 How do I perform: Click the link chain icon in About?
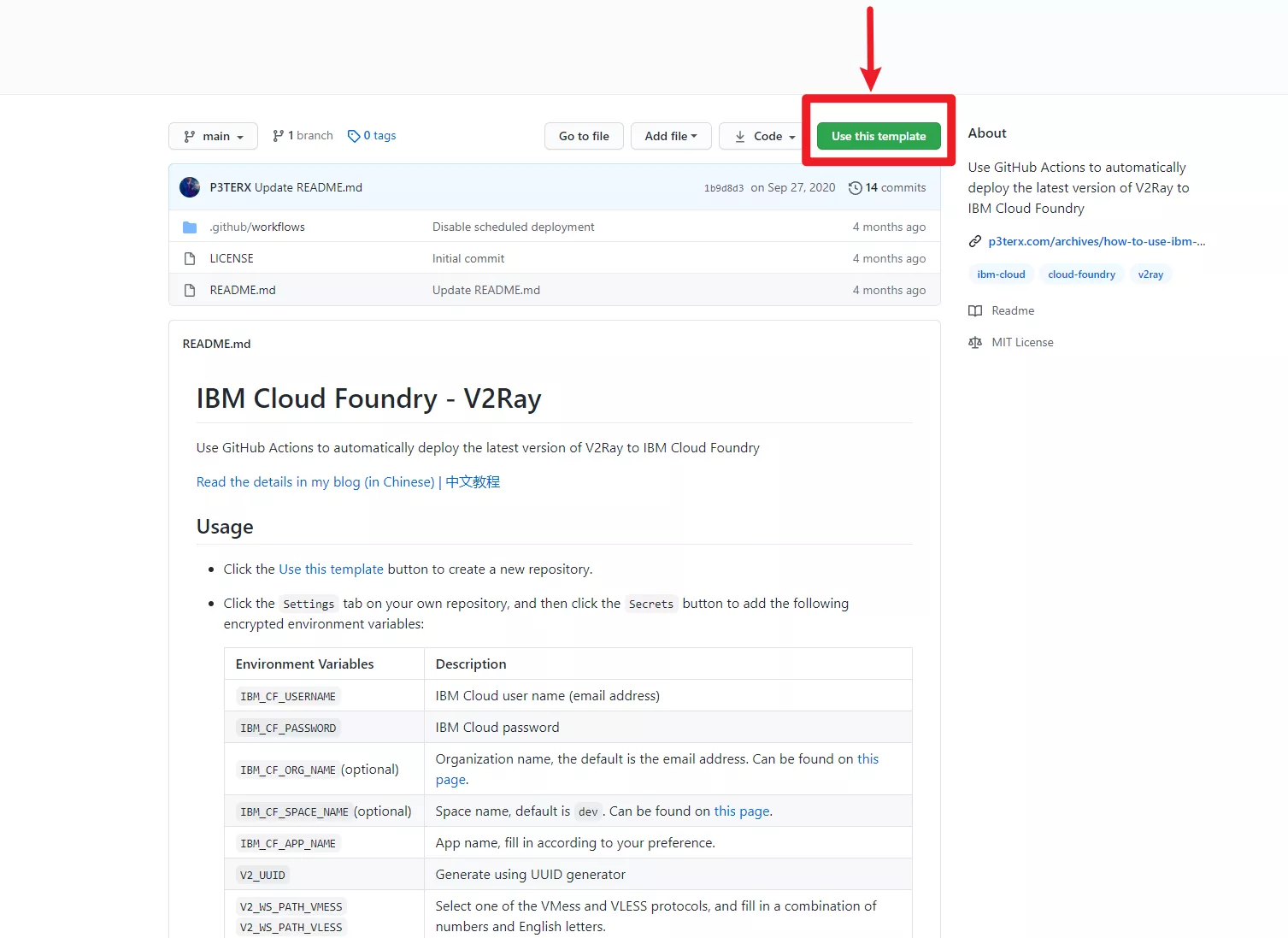click(x=975, y=241)
